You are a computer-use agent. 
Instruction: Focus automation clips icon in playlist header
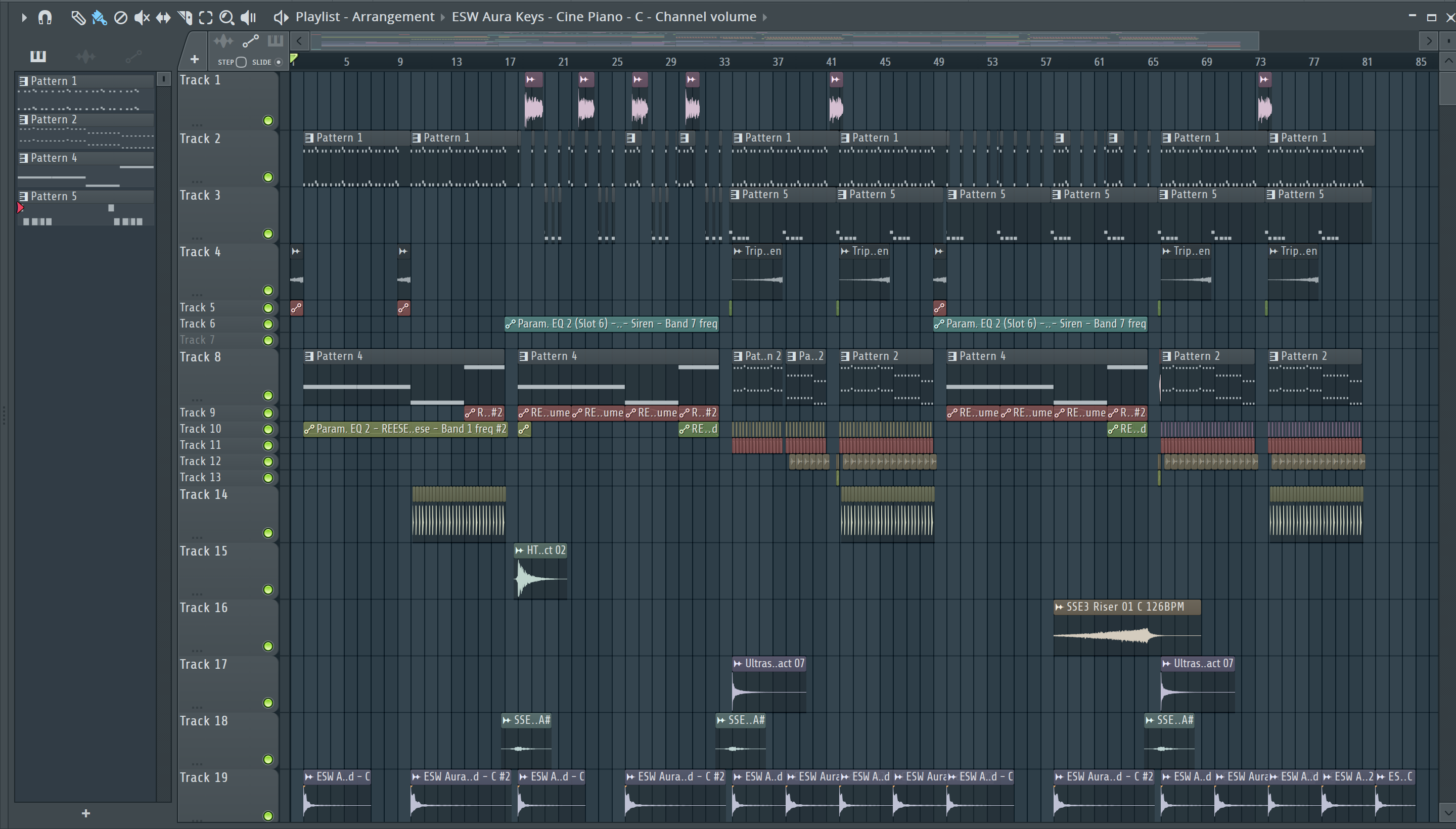coord(251,41)
